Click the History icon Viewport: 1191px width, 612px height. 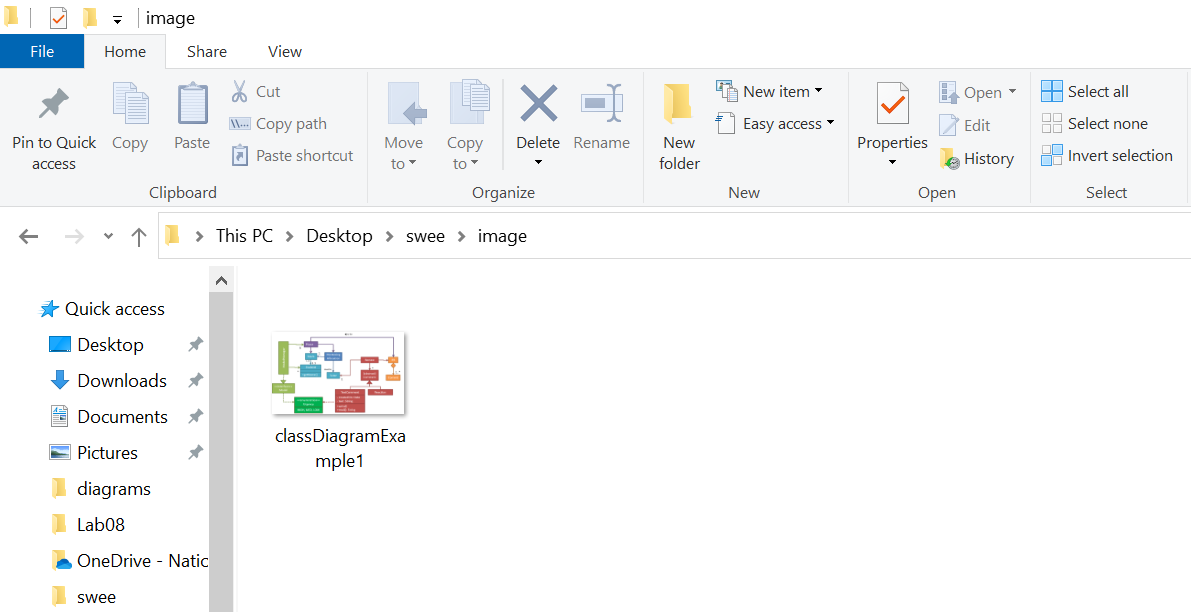point(949,159)
